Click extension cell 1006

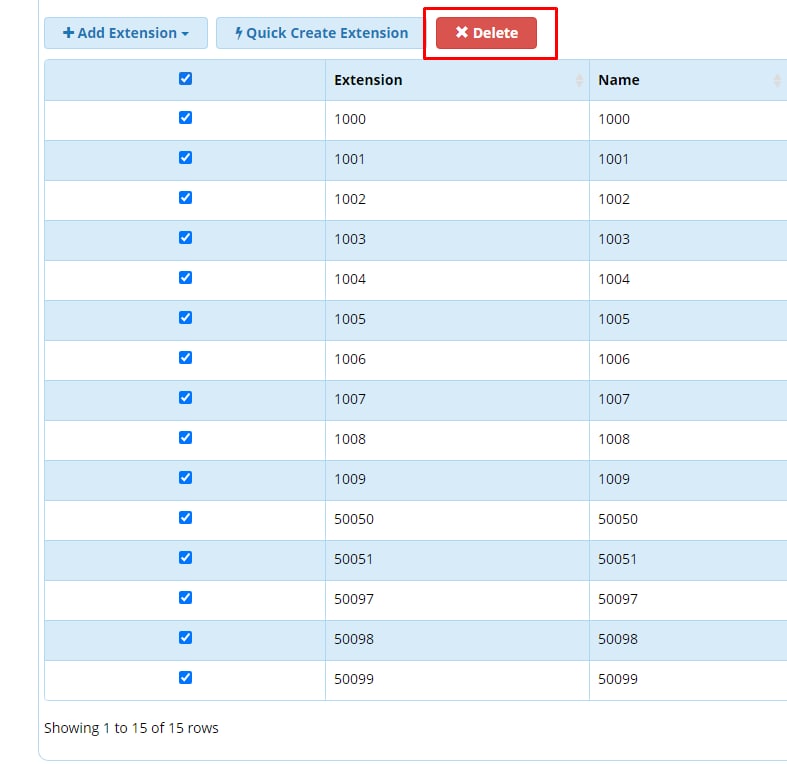coord(457,360)
